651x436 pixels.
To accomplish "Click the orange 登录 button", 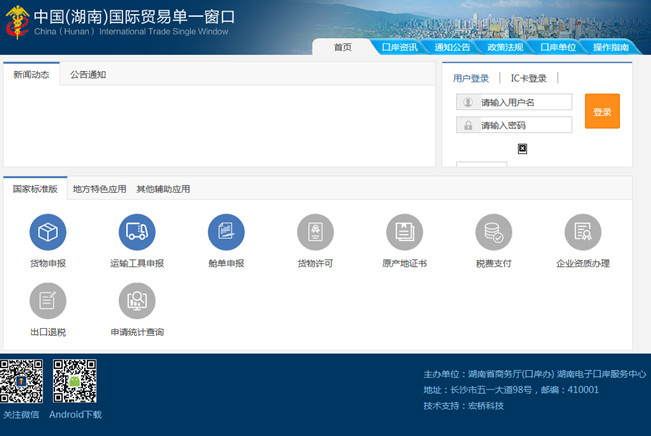I will pos(602,112).
